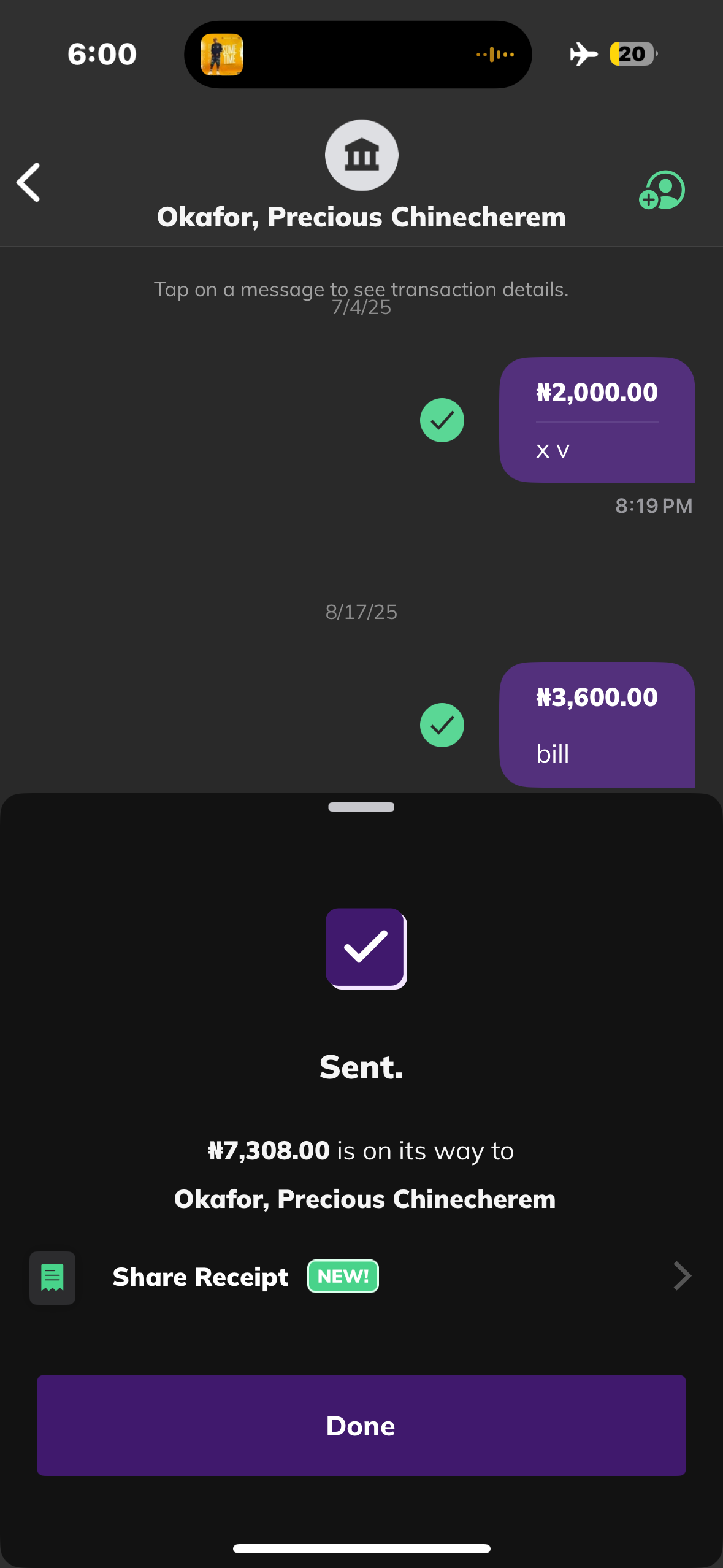This screenshot has width=723, height=1568.
Task: Tap the audio waveform indicator
Action: (x=495, y=55)
